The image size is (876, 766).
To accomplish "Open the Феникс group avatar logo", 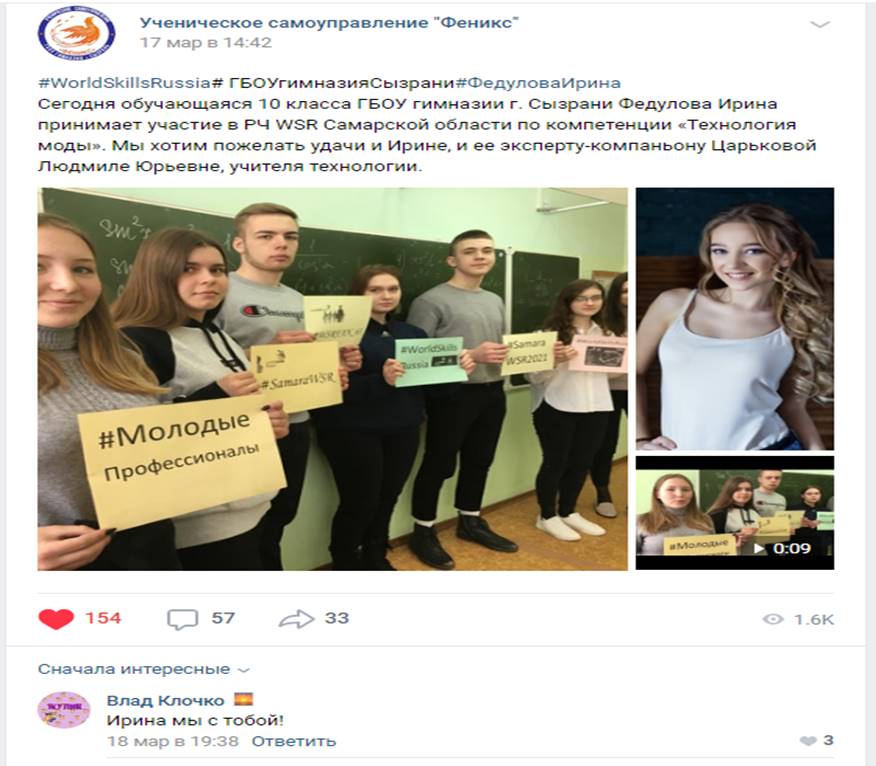I will pyautogui.click(x=77, y=33).
